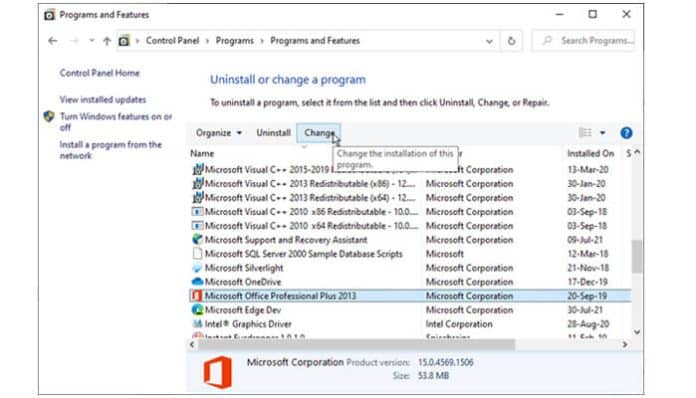Image resolution: width=696 pixels, height=398 pixels.
Task: Open Install a program from the network
Action: click(111, 150)
